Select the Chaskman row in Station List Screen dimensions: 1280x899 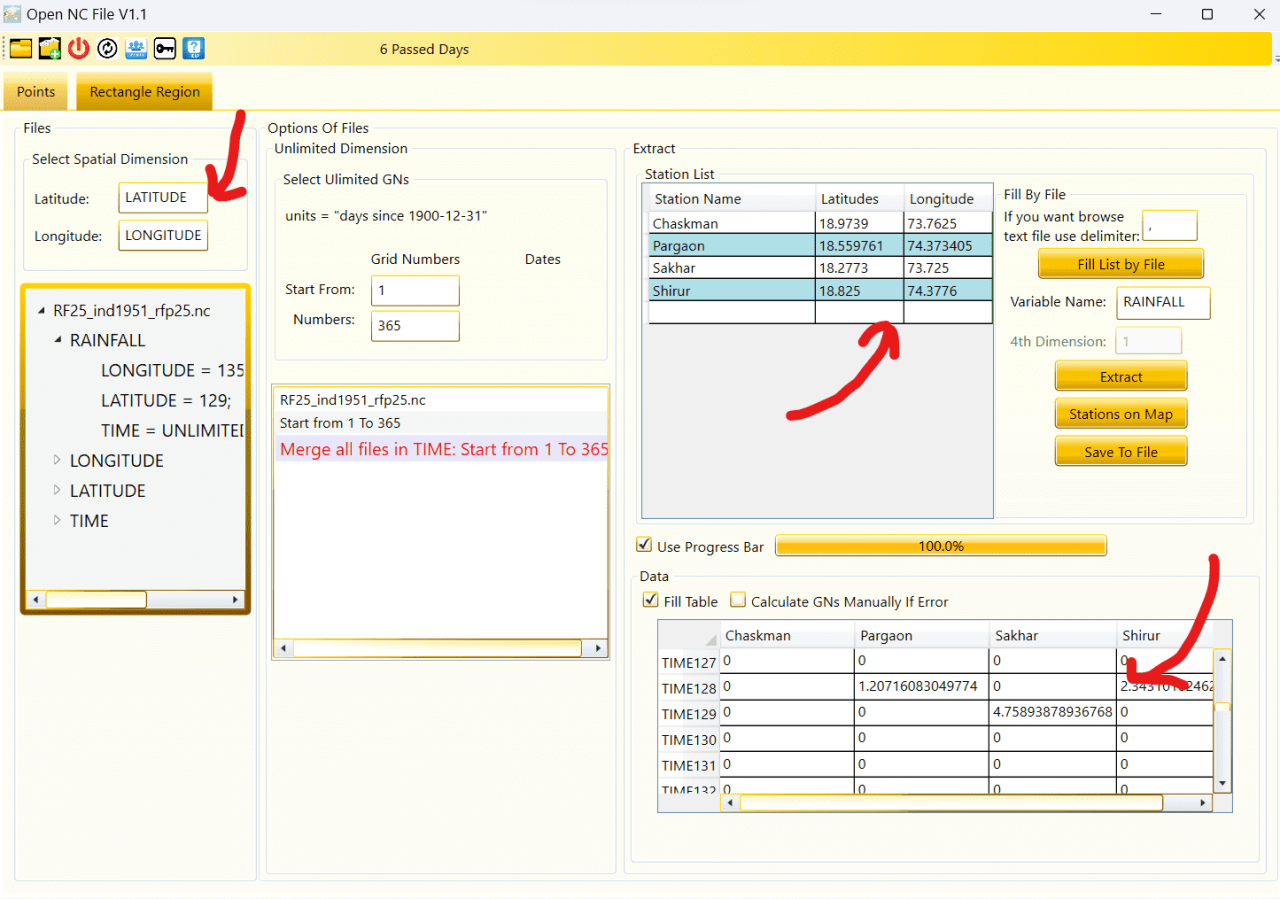pyautogui.click(x=820, y=224)
